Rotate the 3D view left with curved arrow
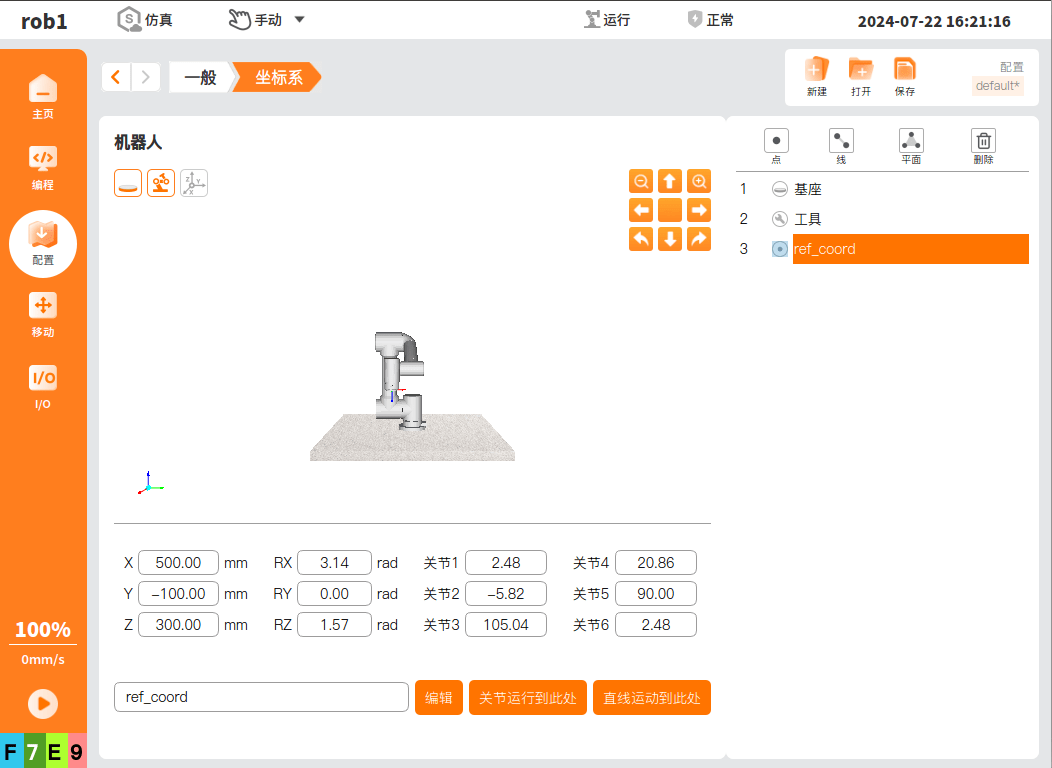The image size is (1052, 768). click(x=641, y=239)
